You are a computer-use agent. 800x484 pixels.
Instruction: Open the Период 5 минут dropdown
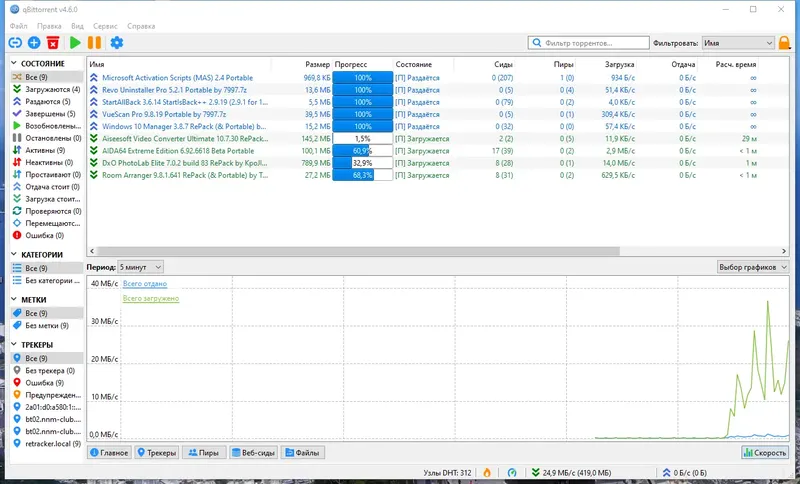pos(140,267)
